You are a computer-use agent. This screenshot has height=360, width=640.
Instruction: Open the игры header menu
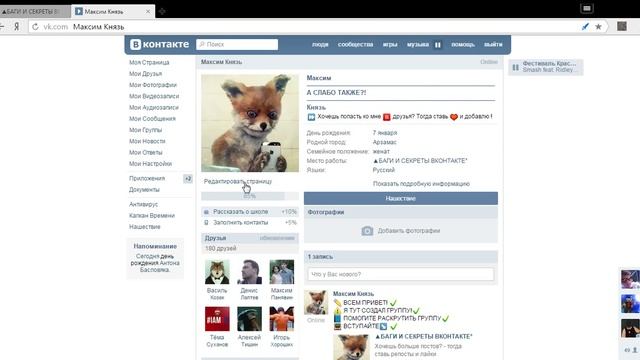coord(390,44)
